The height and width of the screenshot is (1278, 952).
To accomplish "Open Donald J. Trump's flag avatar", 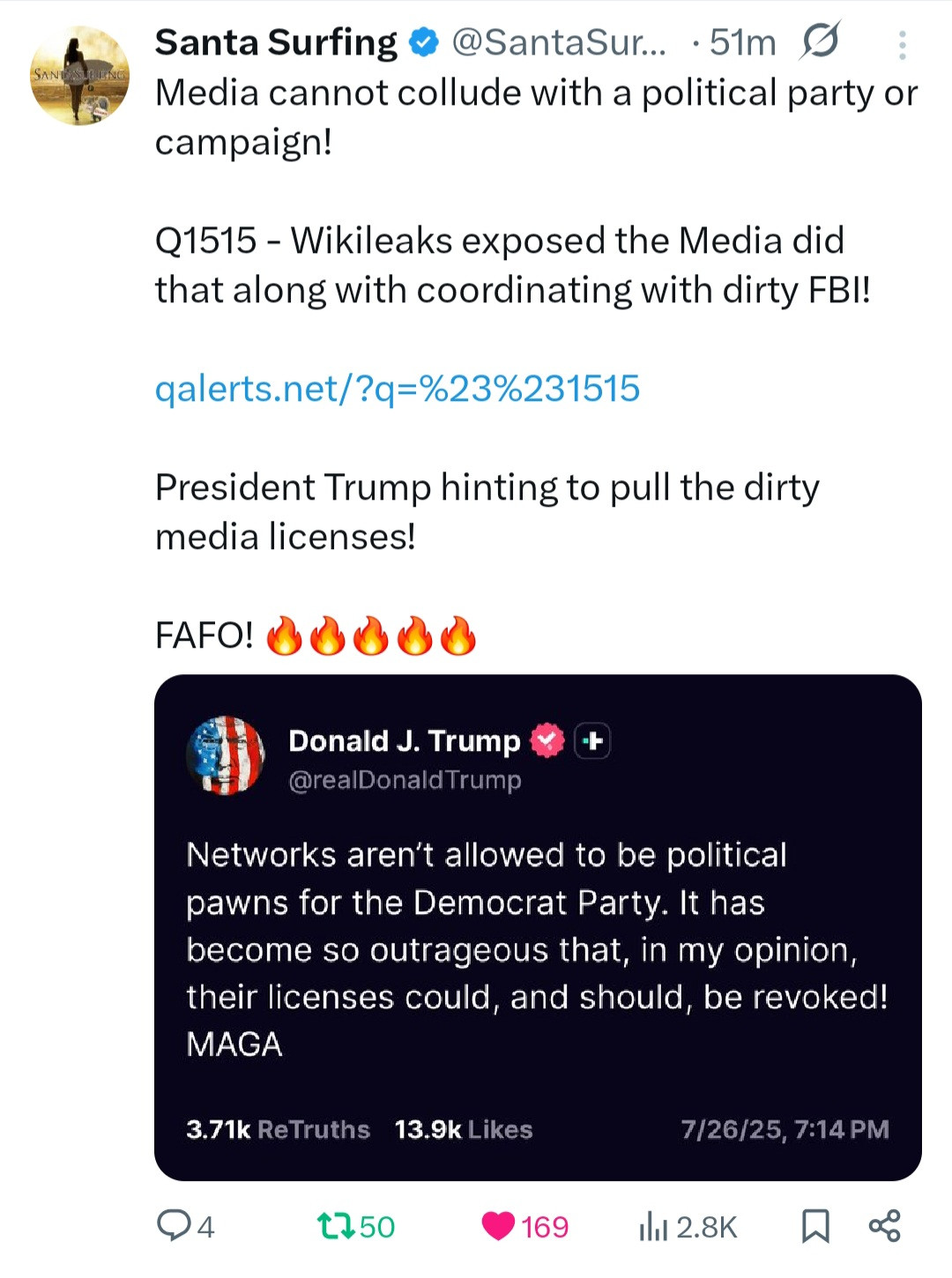I will [x=226, y=755].
